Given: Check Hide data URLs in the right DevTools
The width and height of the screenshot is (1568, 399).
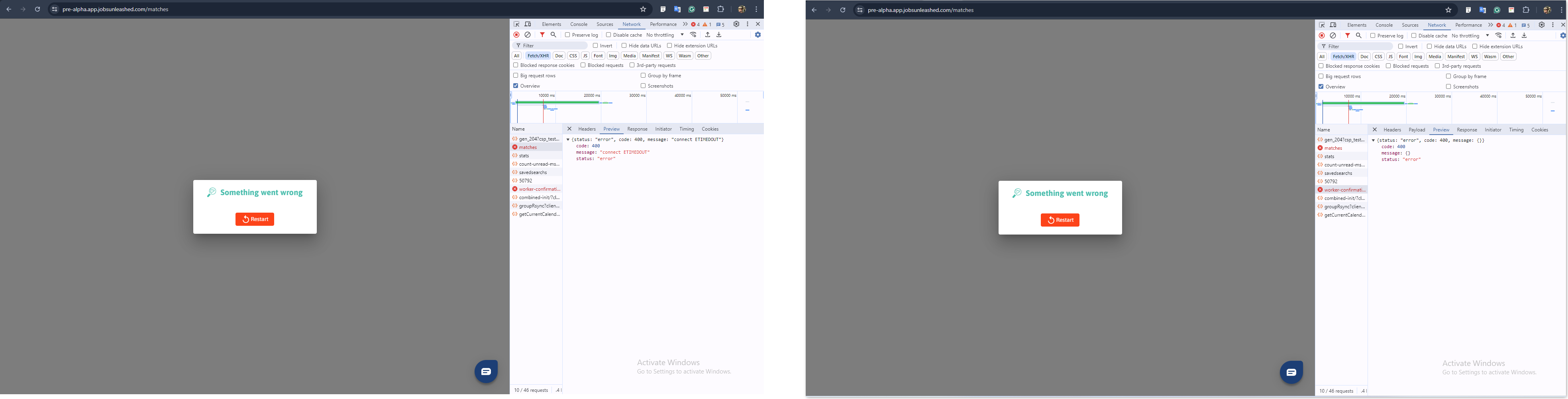Looking at the screenshot, I should click(1429, 46).
